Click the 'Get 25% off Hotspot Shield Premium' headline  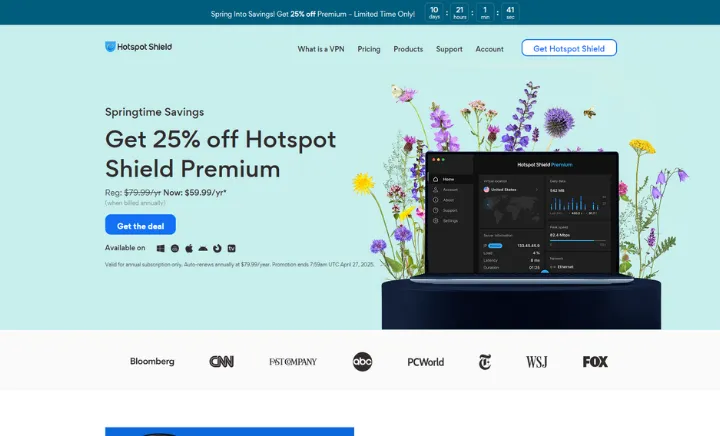[x=220, y=154]
